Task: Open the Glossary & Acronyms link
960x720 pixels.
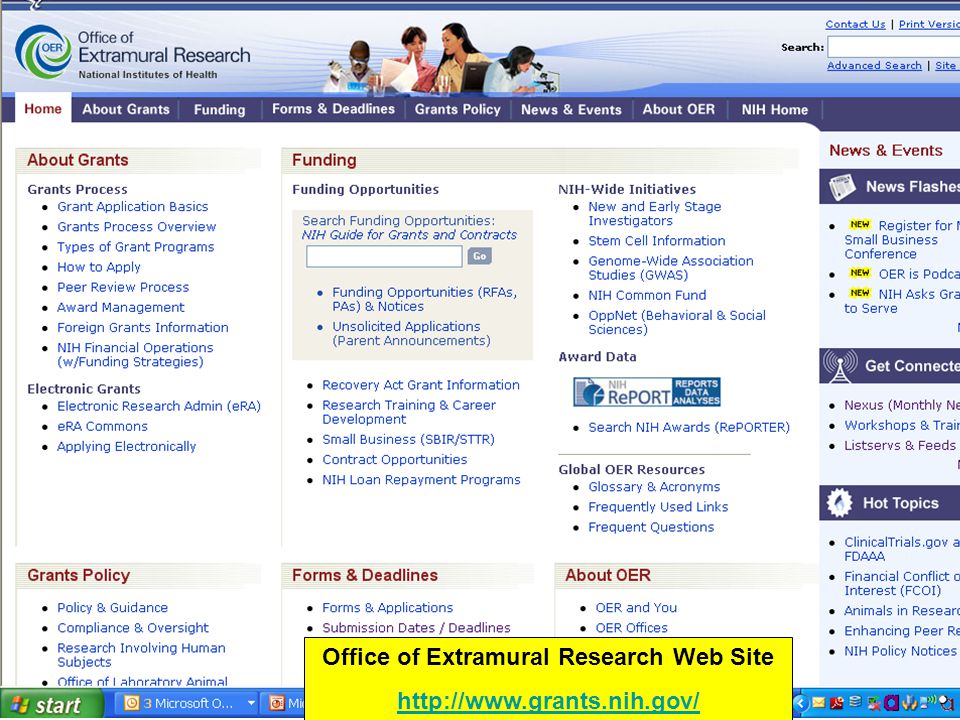Action: click(x=654, y=487)
